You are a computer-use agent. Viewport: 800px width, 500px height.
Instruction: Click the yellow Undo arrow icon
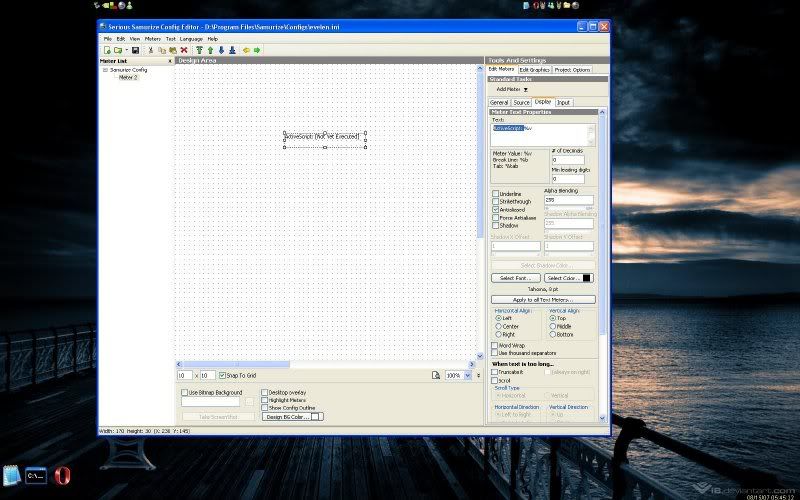click(x=246, y=50)
